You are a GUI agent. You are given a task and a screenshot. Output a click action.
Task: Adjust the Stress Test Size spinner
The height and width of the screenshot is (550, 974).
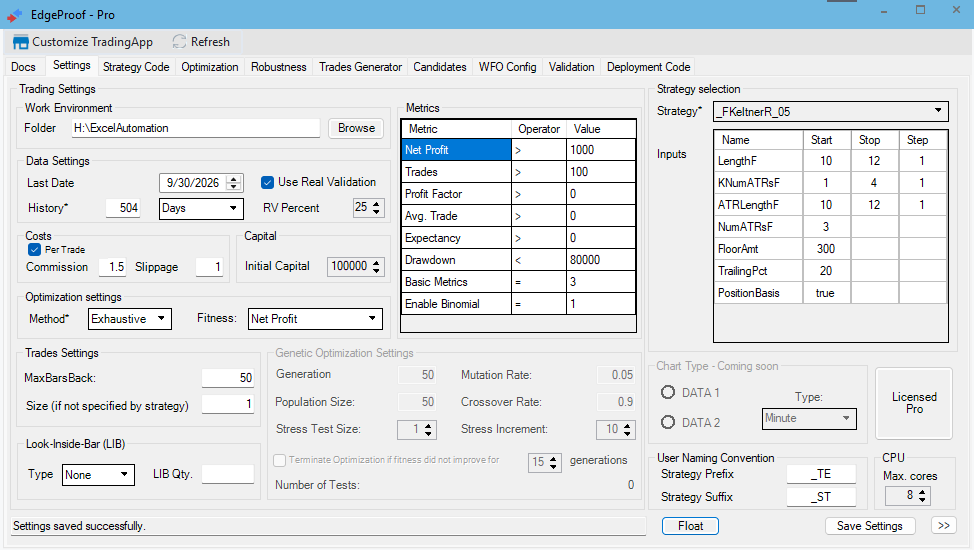pyautogui.click(x=428, y=429)
